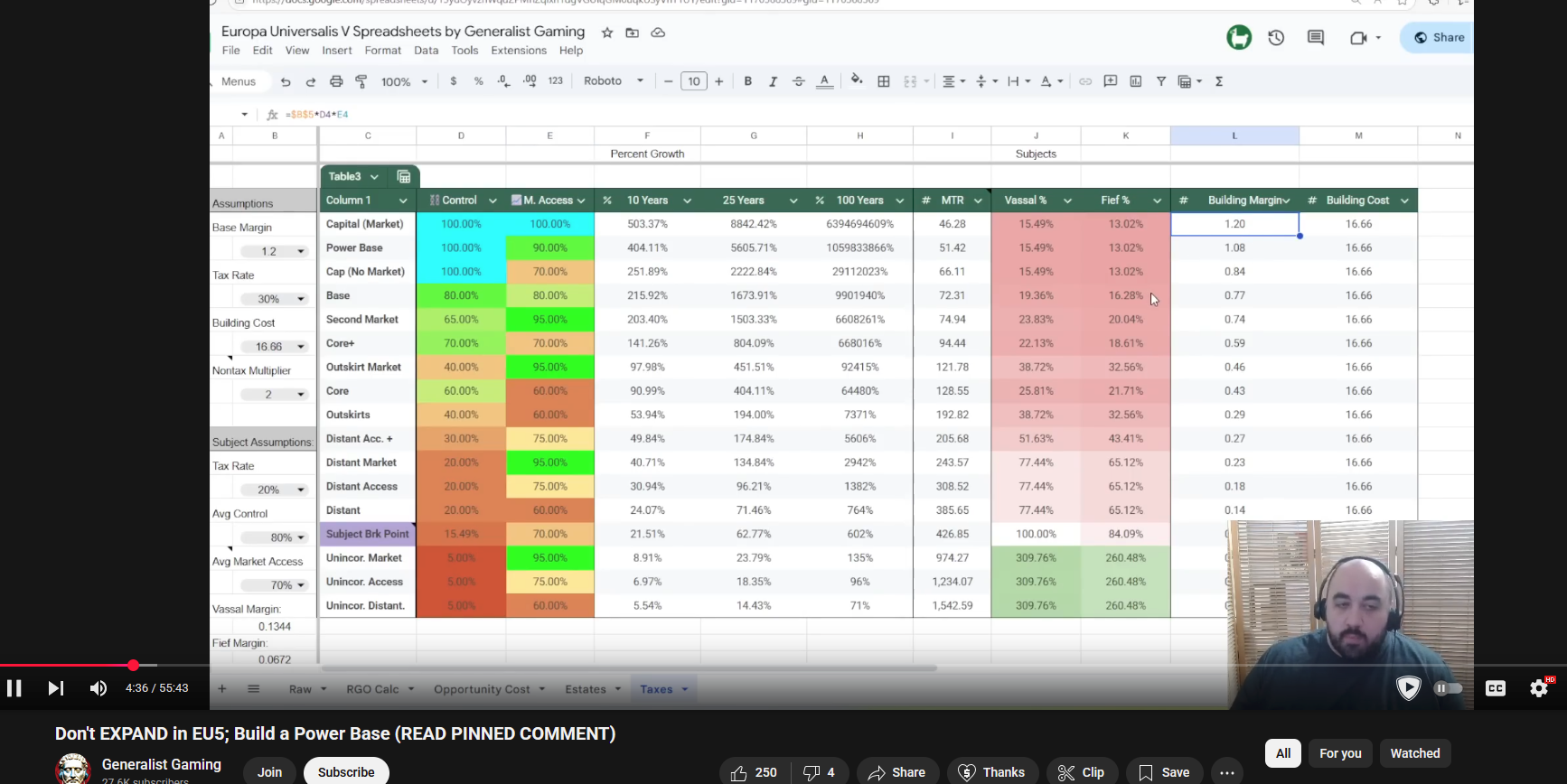Click the move to folder icon
The width and height of the screenshot is (1567, 784).
tap(633, 33)
